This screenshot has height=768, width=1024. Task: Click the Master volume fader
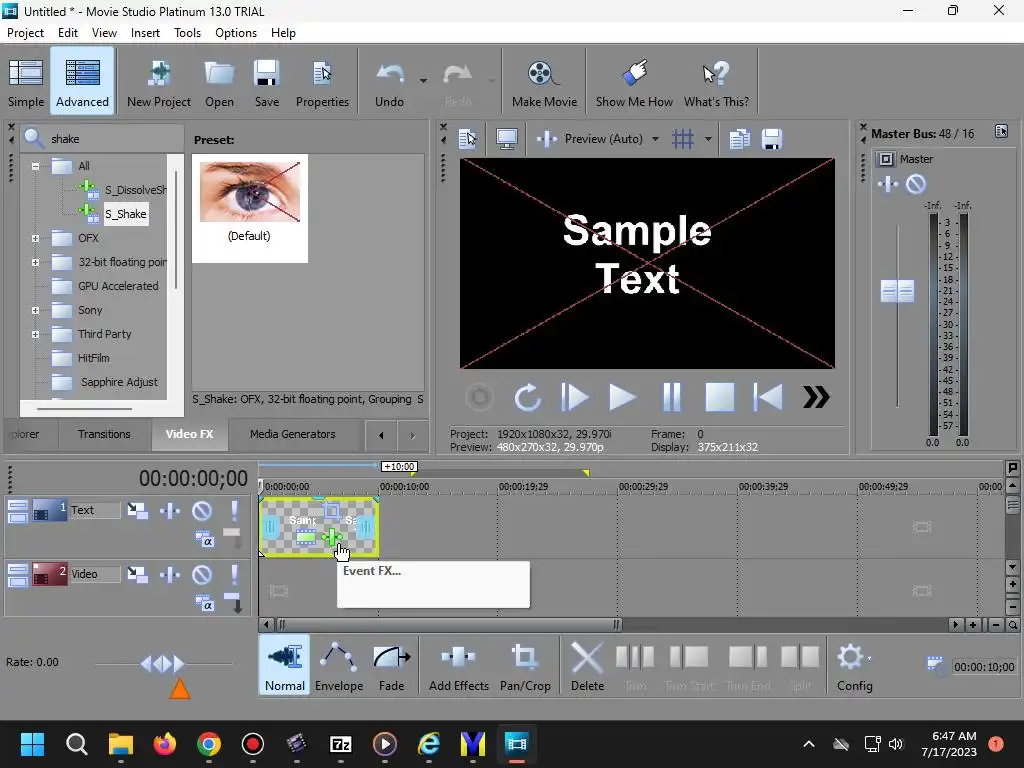897,291
